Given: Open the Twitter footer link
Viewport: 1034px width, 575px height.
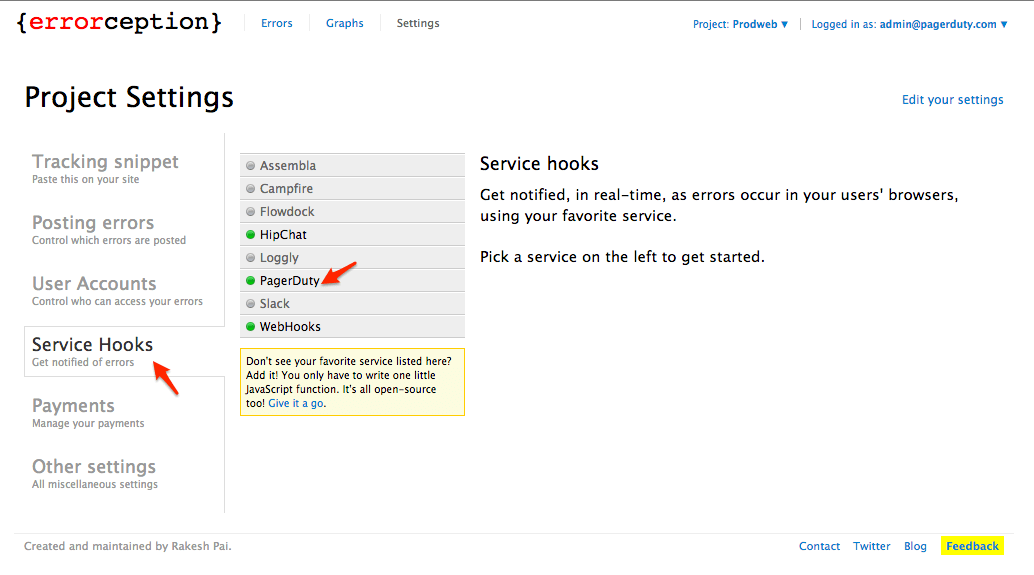Looking at the screenshot, I should pyautogui.click(x=871, y=546).
